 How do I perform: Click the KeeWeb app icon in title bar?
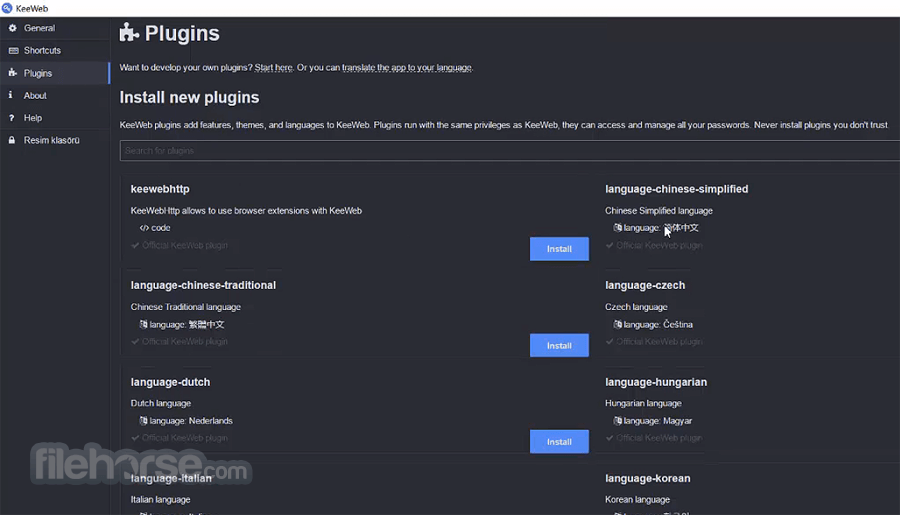tap(7, 8)
